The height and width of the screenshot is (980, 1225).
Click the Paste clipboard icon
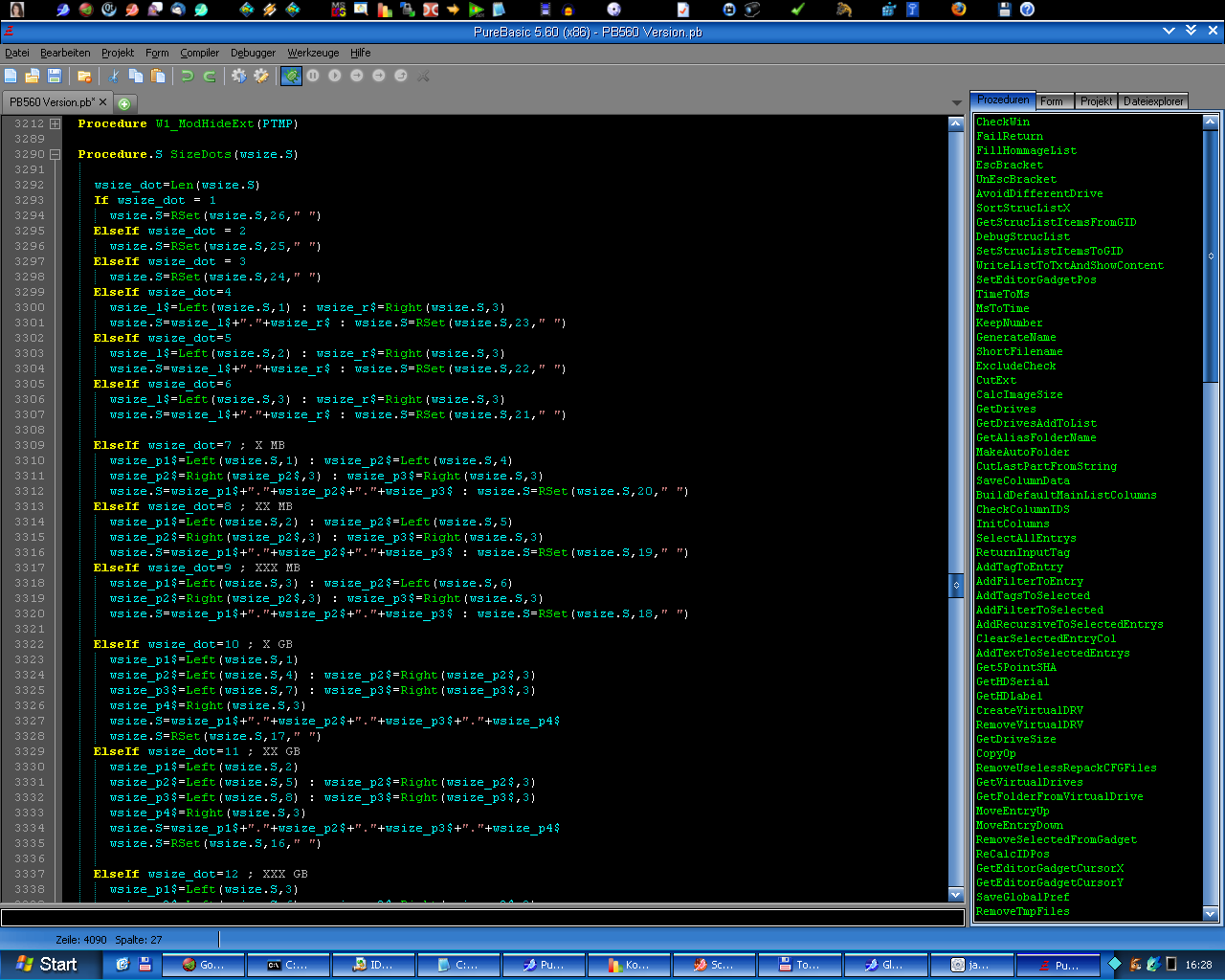click(158, 76)
